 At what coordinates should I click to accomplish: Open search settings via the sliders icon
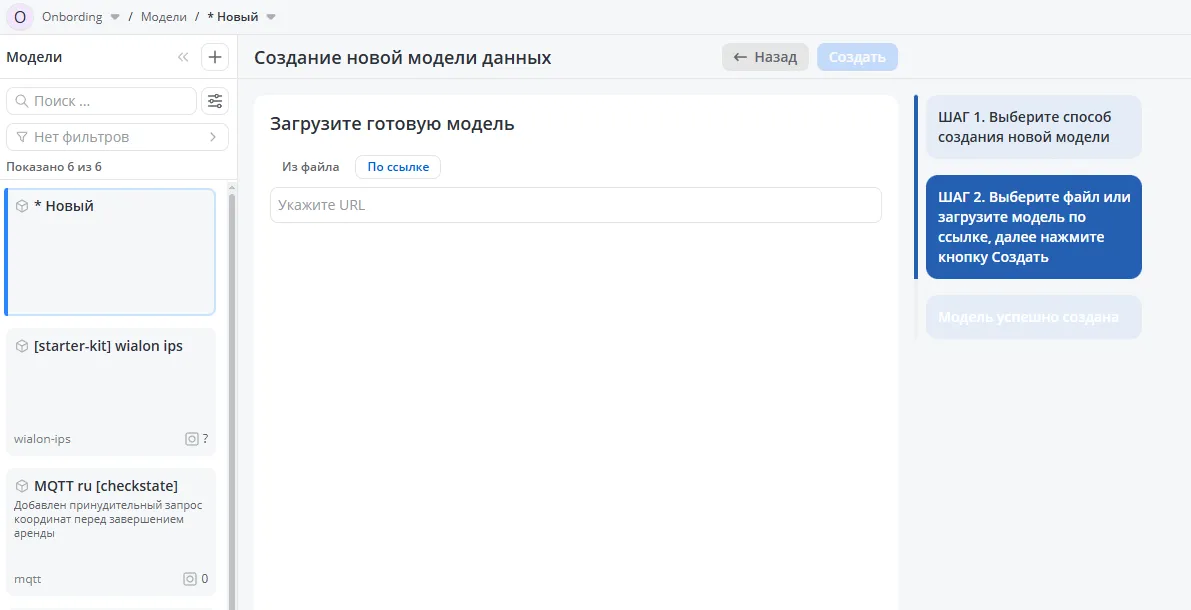point(214,100)
